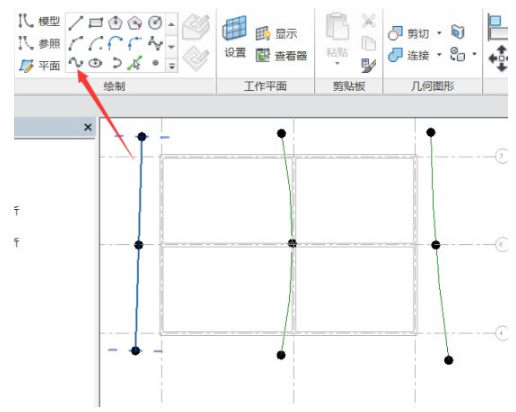This screenshot has width=516, height=412.
Task: Click the Move tool four-arrow icon
Action: click(498, 59)
